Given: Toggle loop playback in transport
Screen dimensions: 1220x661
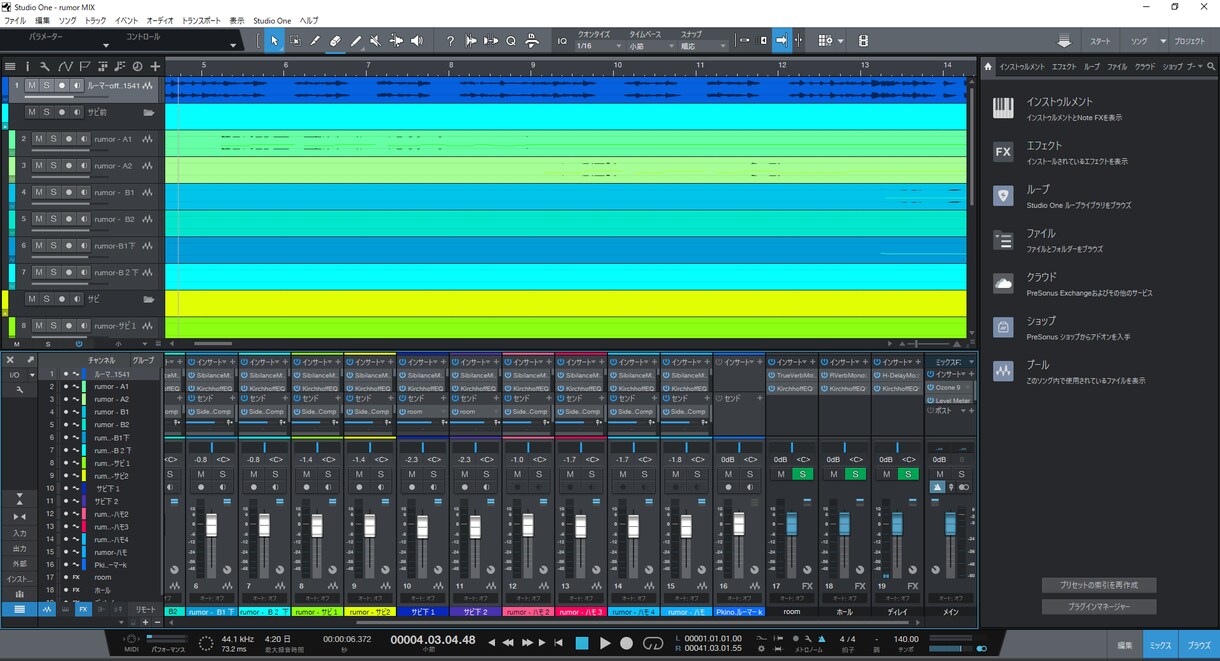Looking at the screenshot, I should click(652, 643).
